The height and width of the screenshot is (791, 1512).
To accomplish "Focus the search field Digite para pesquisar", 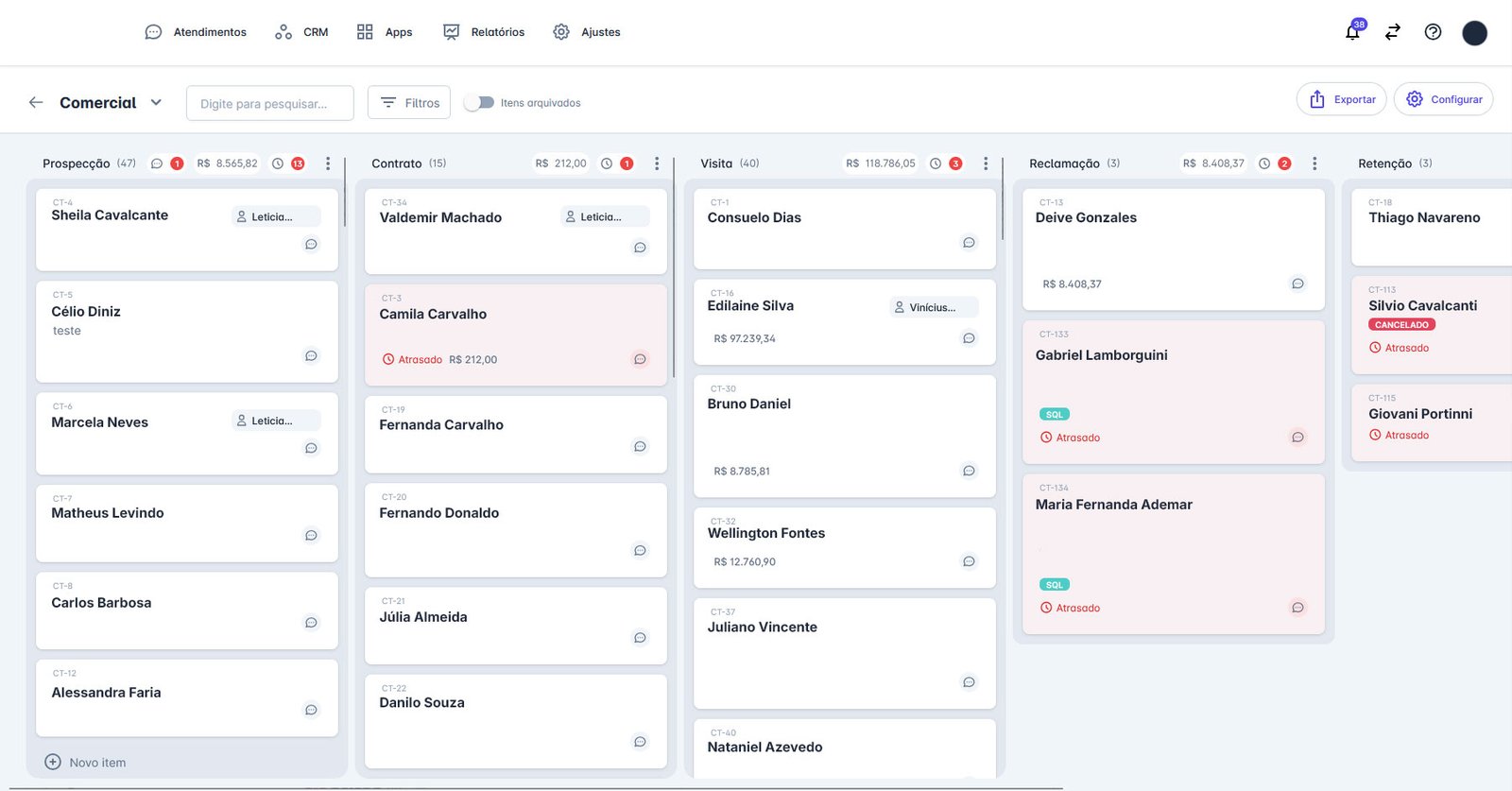I will 270,103.
